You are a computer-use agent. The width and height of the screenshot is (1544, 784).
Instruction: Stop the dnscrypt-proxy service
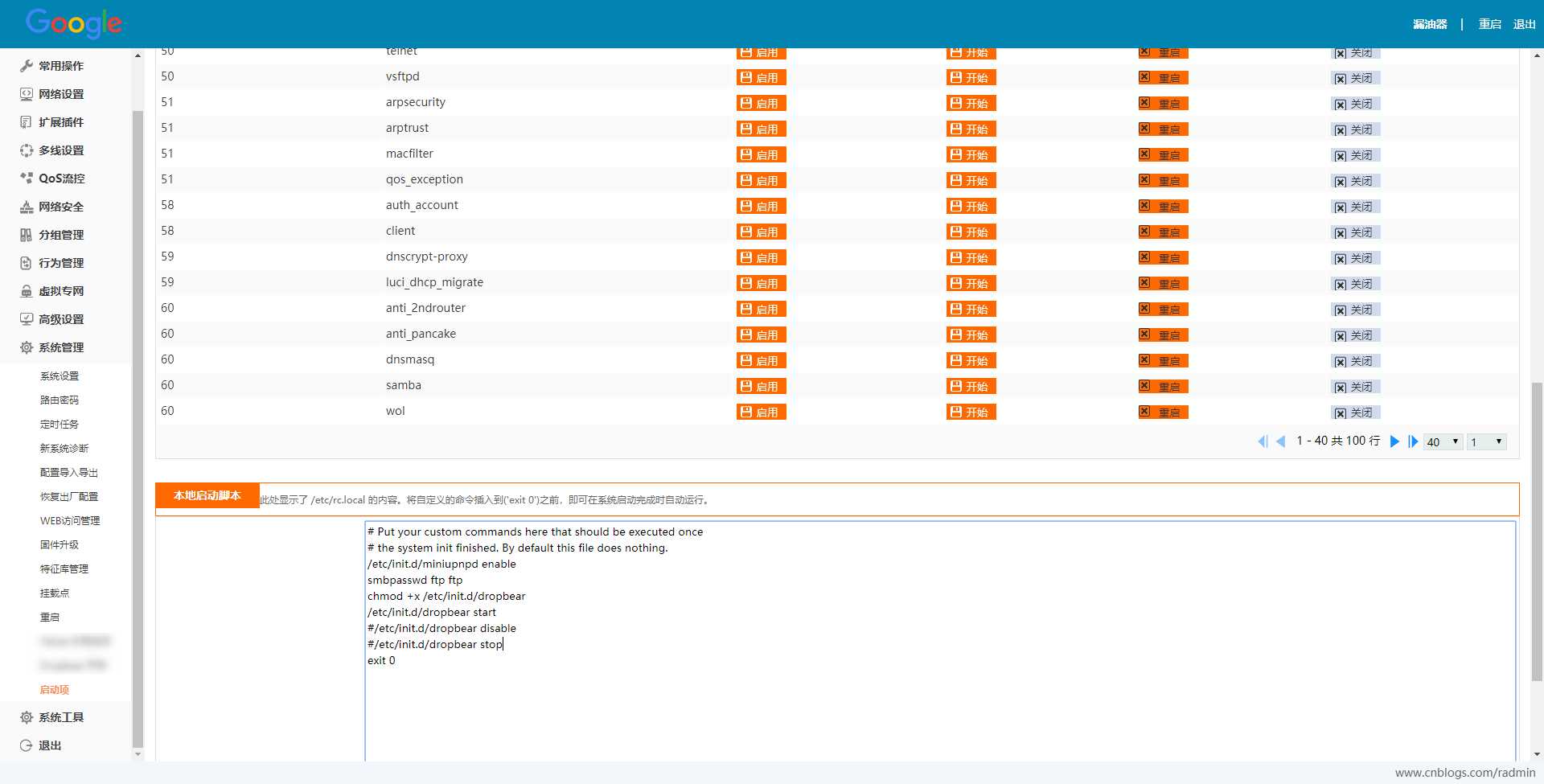1356,258
